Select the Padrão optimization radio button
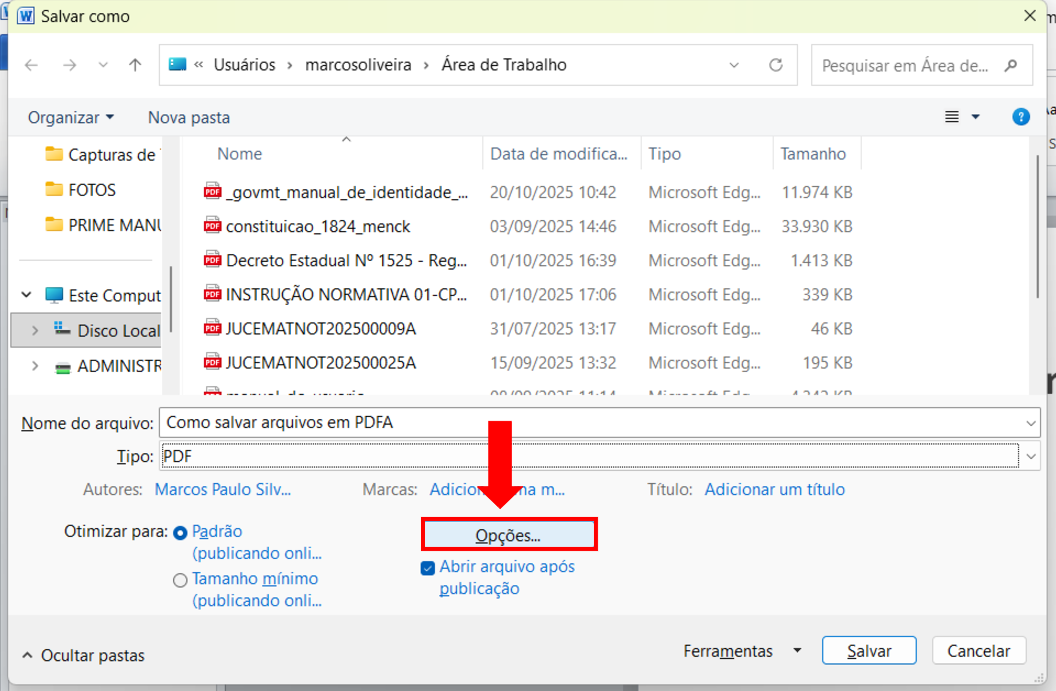The image size is (1056, 691). coord(180,533)
